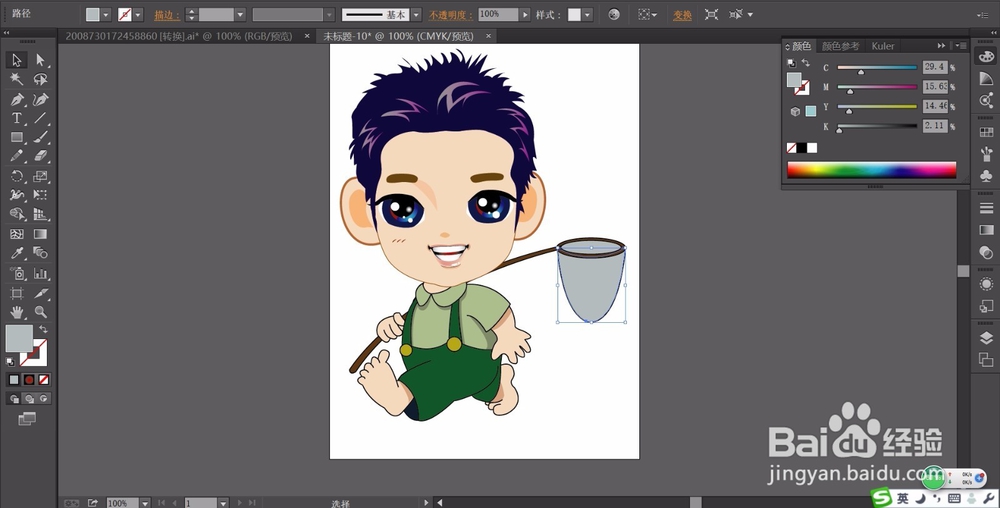Image resolution: width=1000 pixels, height=508 pixels.
Task: Open the Symbols panel club icon
Action: [x=986, y=176]
